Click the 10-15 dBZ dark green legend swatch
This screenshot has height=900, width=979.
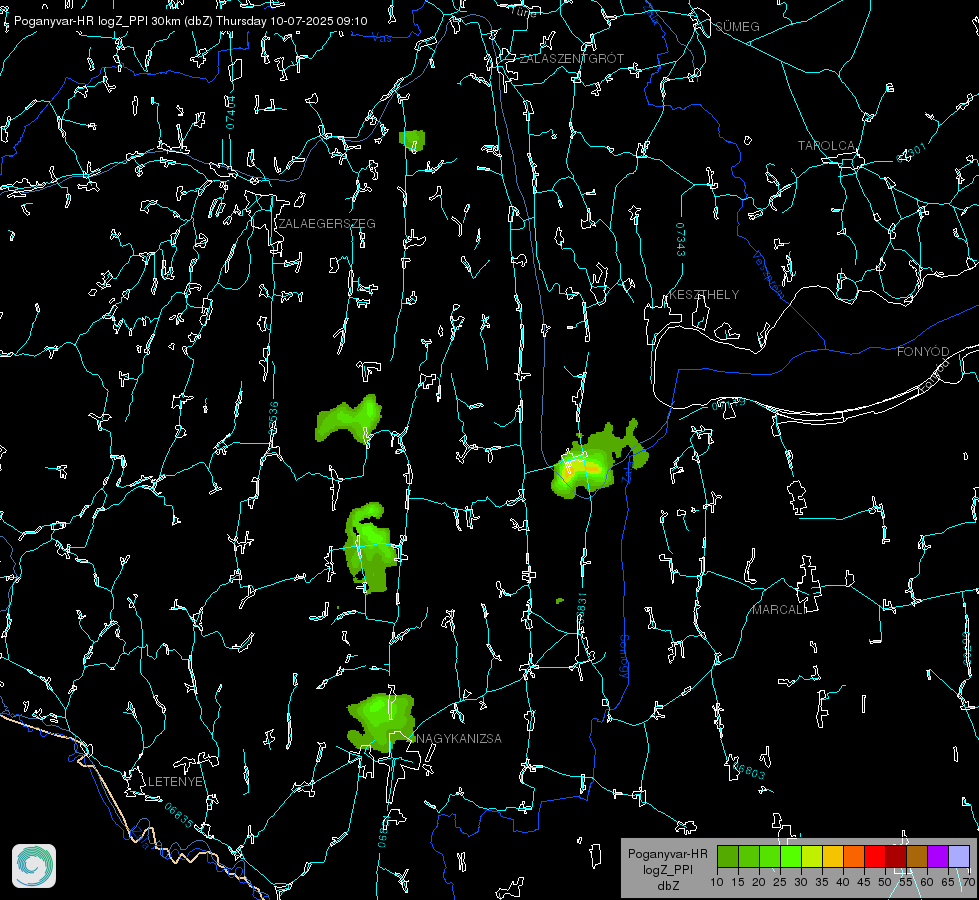[x=728, y=856]
